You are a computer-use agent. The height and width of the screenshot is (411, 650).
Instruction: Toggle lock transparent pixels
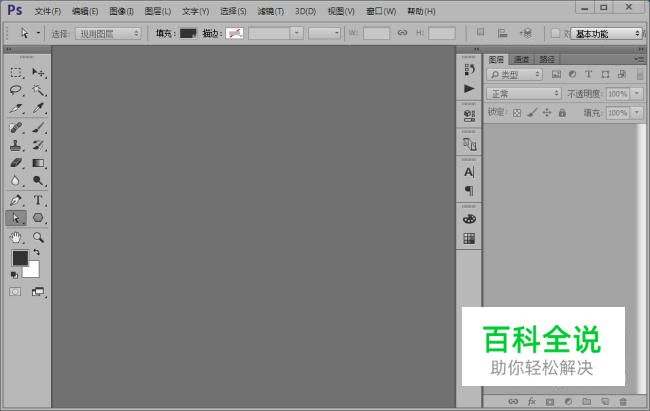517,113
